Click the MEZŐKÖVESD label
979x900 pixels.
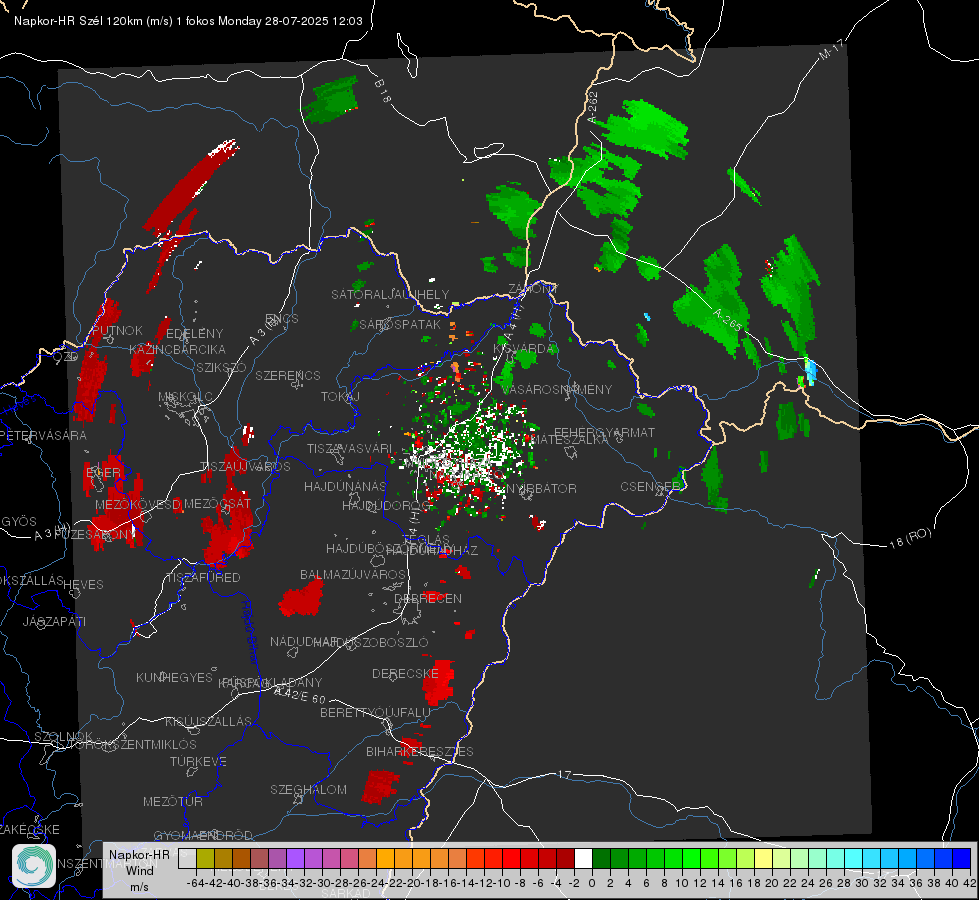click(x=138, y=504)
